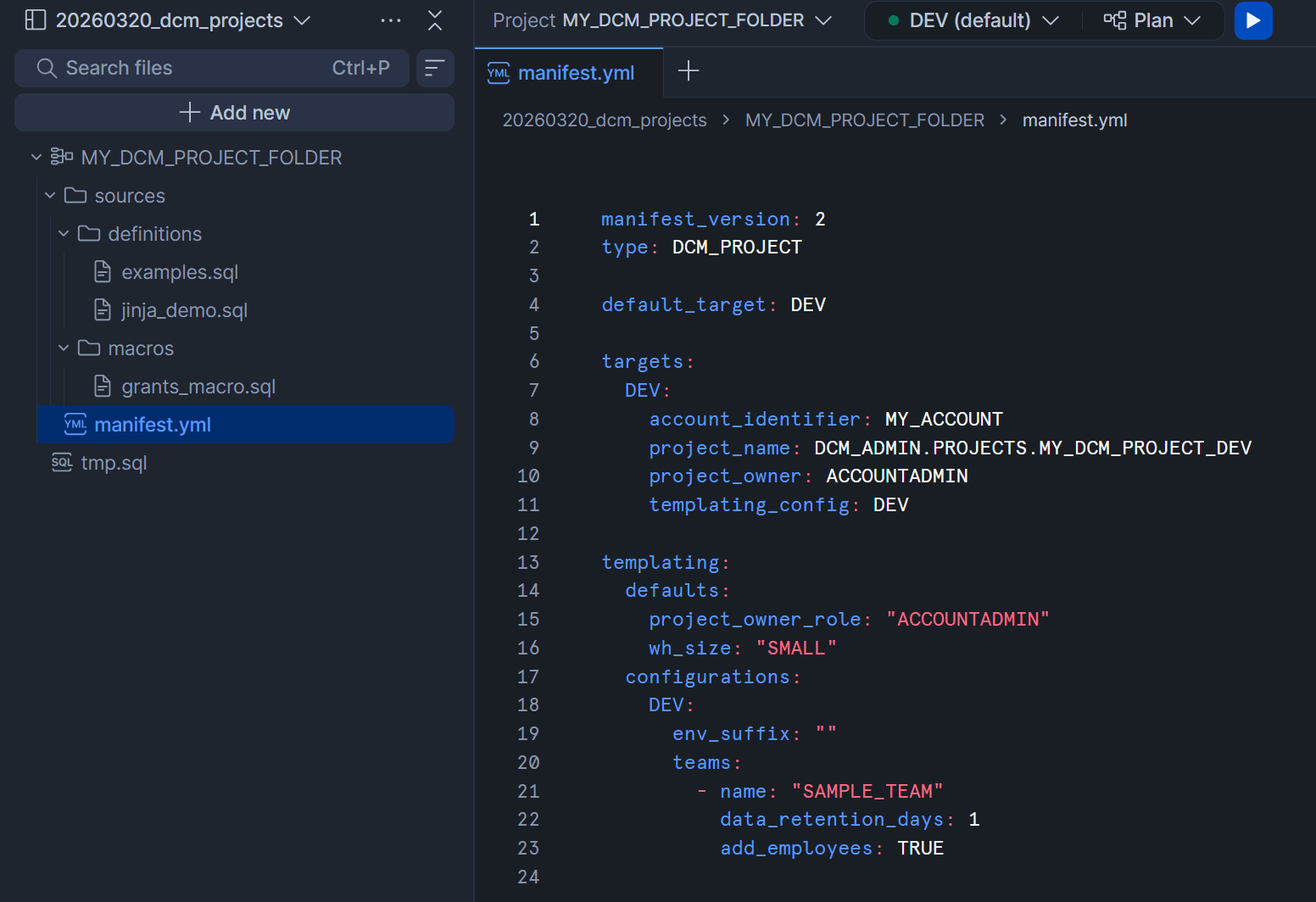Click MY_DCM_PROJECT_FOLDER in the breadcrumb
Viewport: 1316px width, 902px height.
click(864, 120)
